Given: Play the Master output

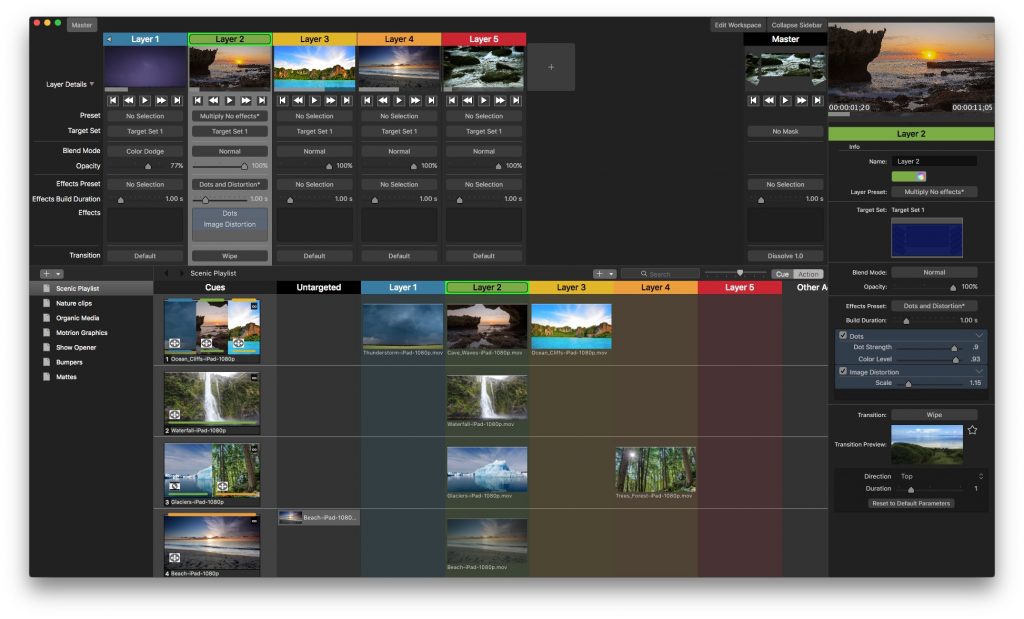Looking at the screenshot, I should click(786, 101).
